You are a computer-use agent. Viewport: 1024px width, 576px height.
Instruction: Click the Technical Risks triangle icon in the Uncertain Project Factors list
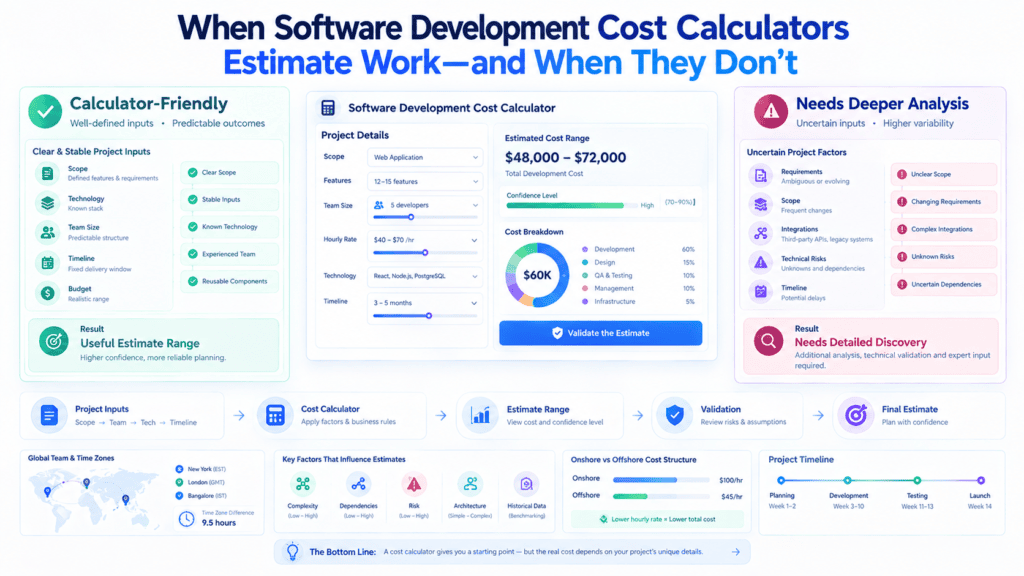(x=761, y=263)
